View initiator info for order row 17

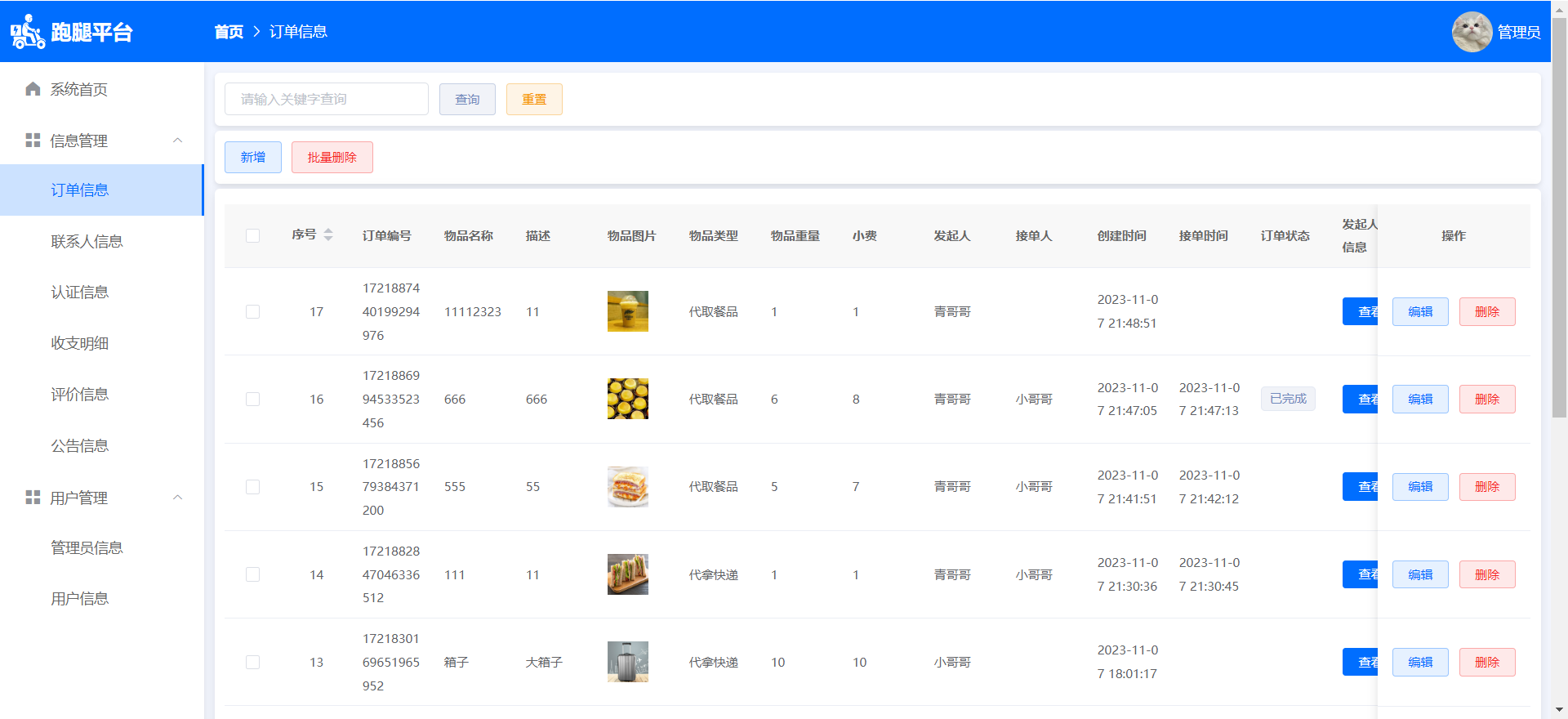click(x=1361, y=311)
